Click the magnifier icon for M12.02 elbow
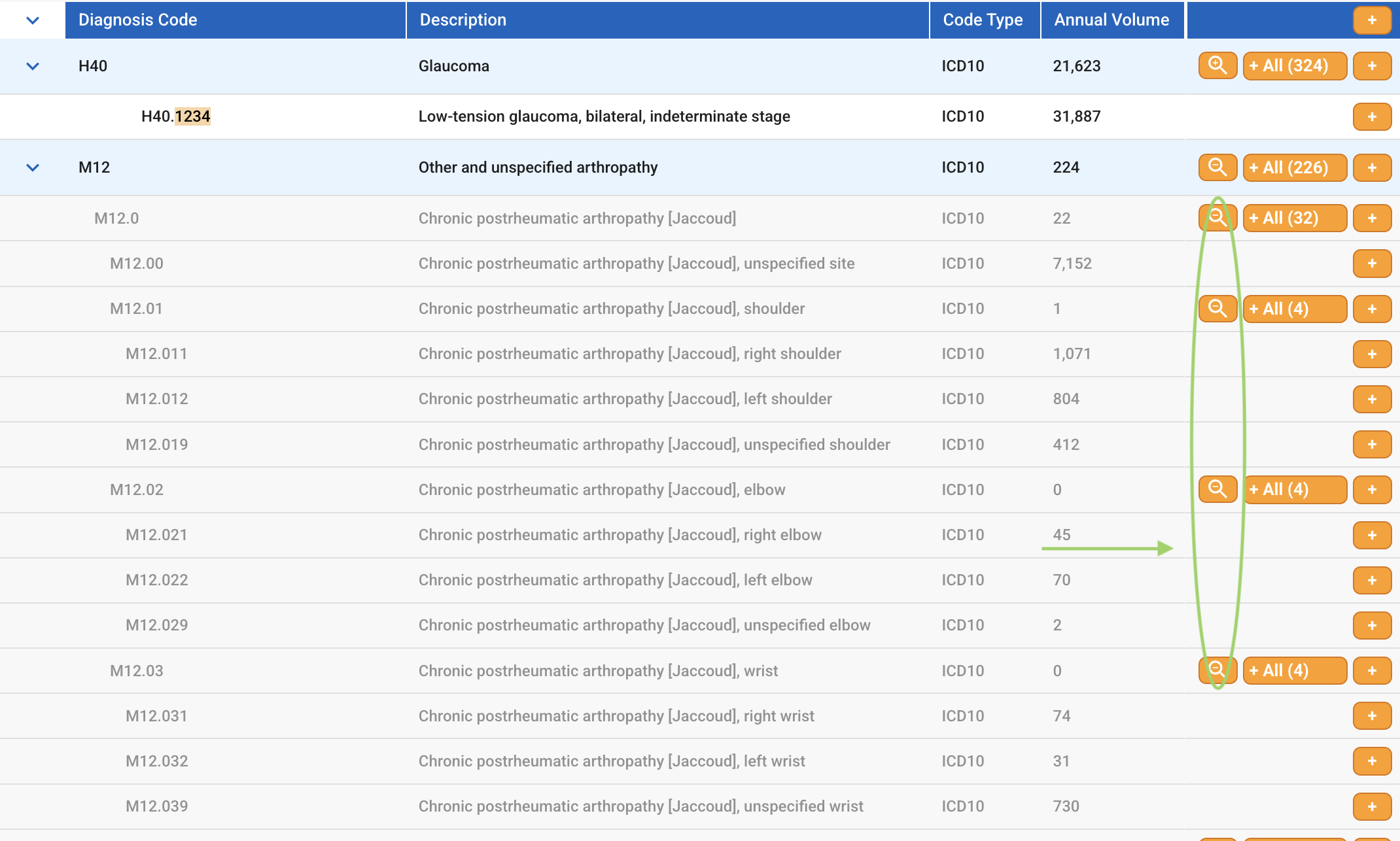The height and width of the screenshot is (841, 1400). pos(1217,489)
